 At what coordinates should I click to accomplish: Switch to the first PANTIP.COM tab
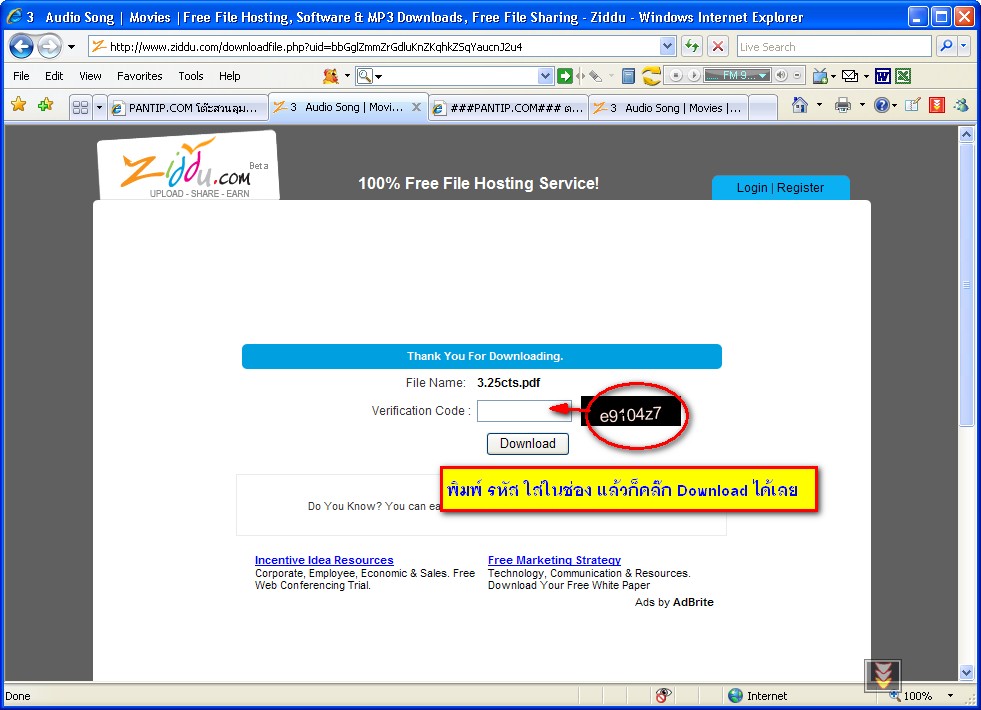coord(187,108)
